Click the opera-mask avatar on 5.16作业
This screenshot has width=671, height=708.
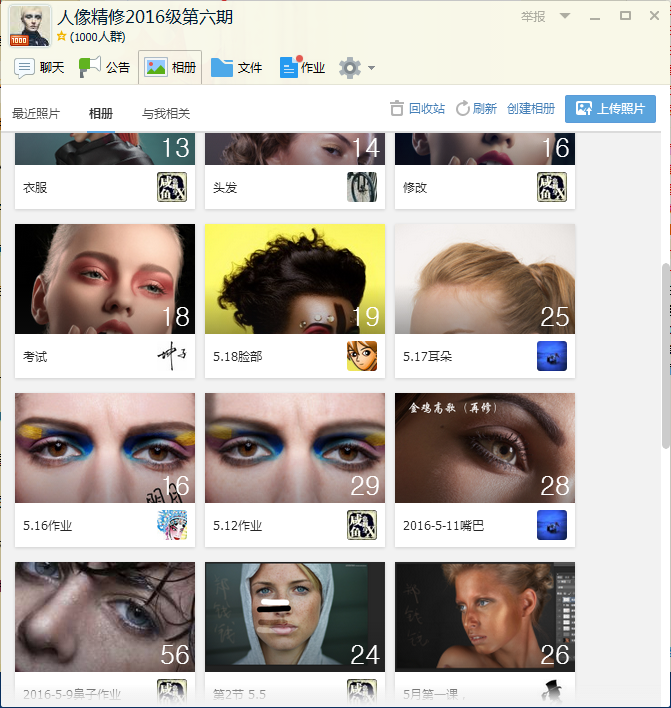[171, 525]
